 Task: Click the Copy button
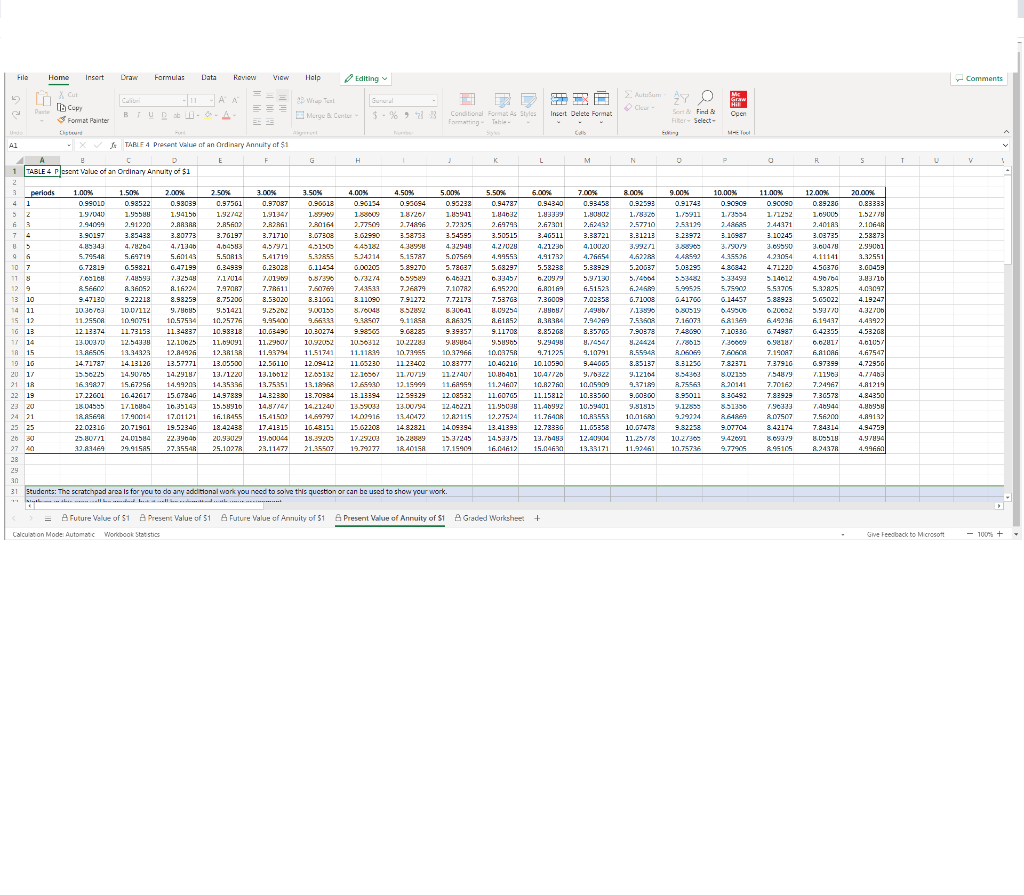tap(69, 108)
